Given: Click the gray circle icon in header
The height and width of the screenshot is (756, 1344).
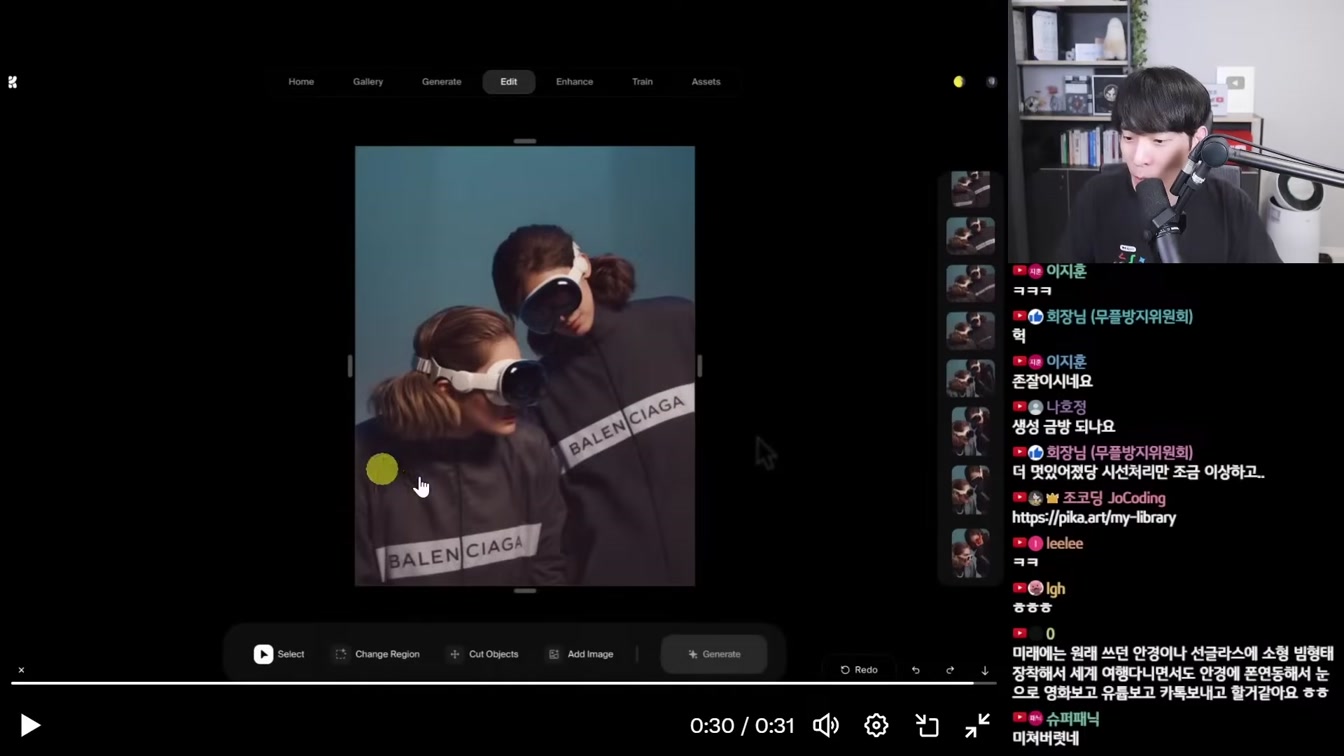Looking at the screenshot, I should tap(991, 82).
